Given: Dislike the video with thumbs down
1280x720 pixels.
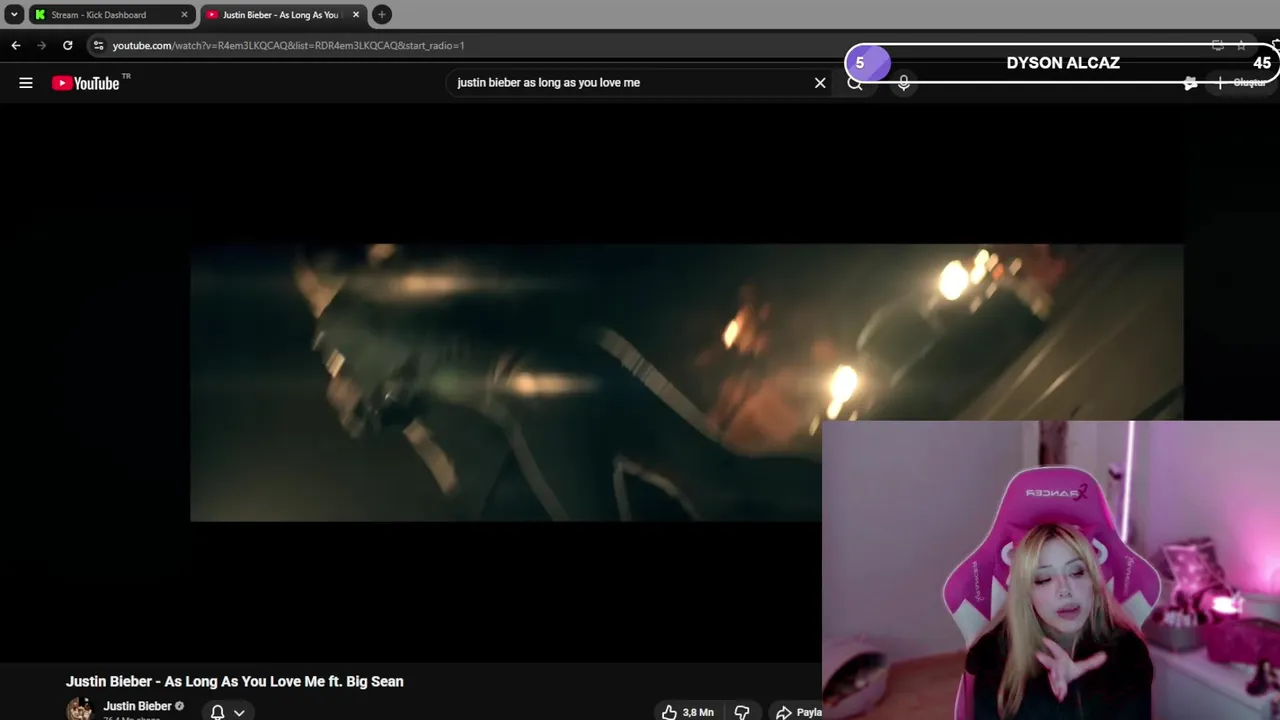Looking at the screenshot, I should [742, 712].
